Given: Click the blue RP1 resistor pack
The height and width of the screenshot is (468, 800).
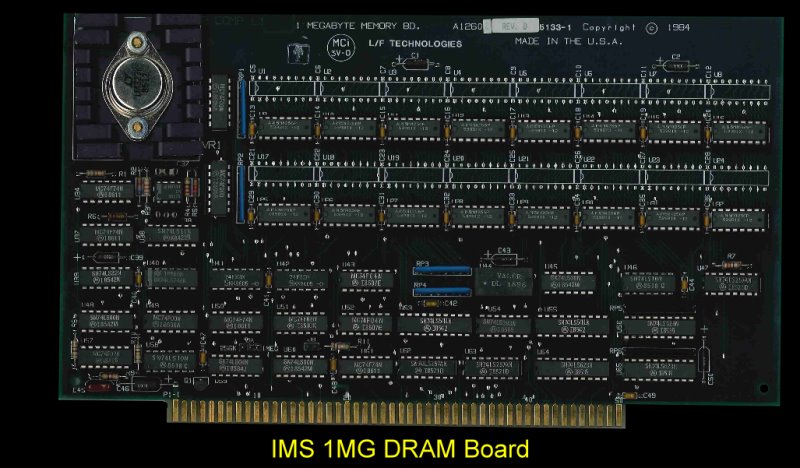Looking at the screenshot, I should pos(242,108).
